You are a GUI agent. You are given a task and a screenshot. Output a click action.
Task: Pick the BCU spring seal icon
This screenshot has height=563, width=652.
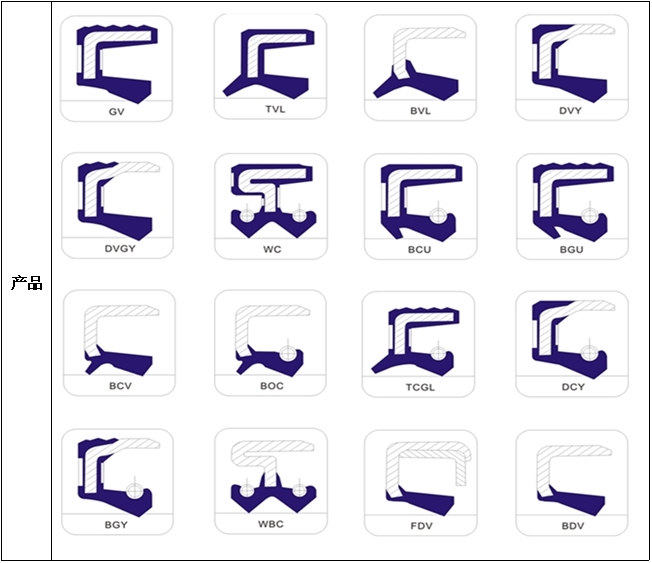coord(421,207)
